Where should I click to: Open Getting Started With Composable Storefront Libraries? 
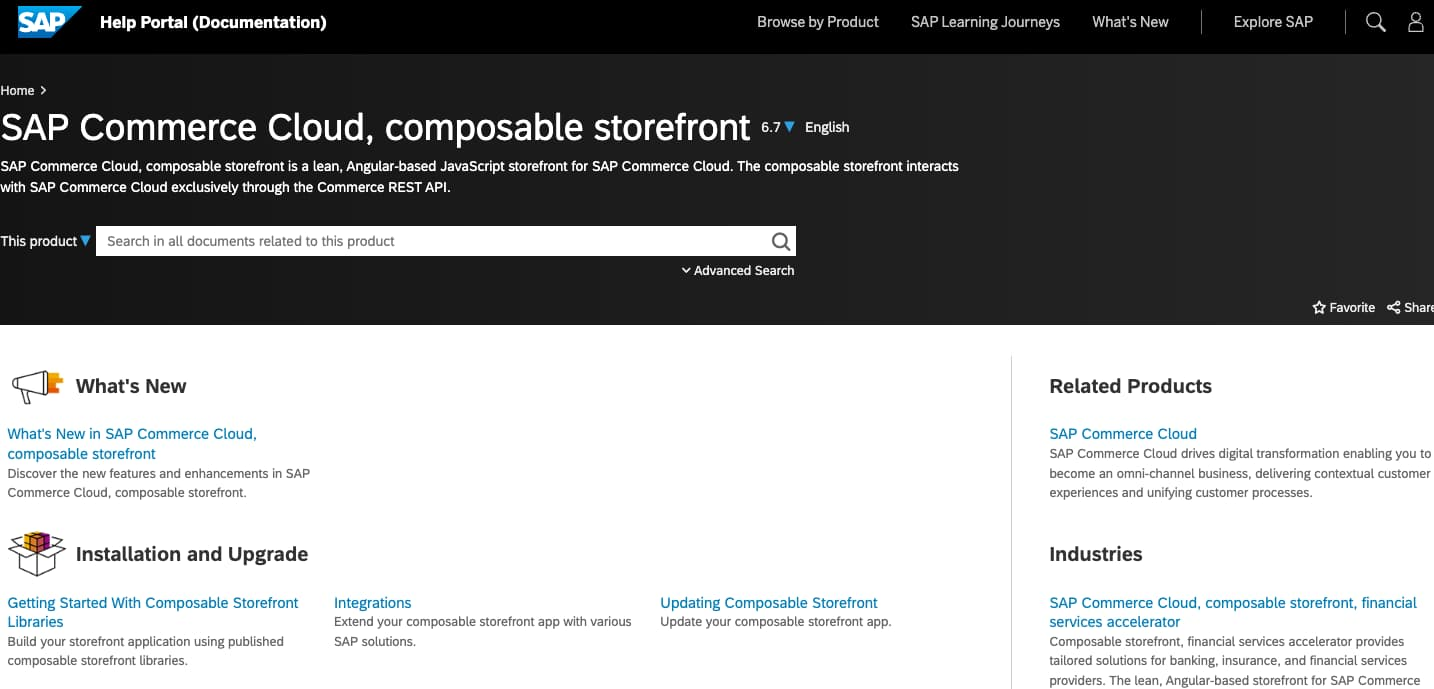click(153, 612)
